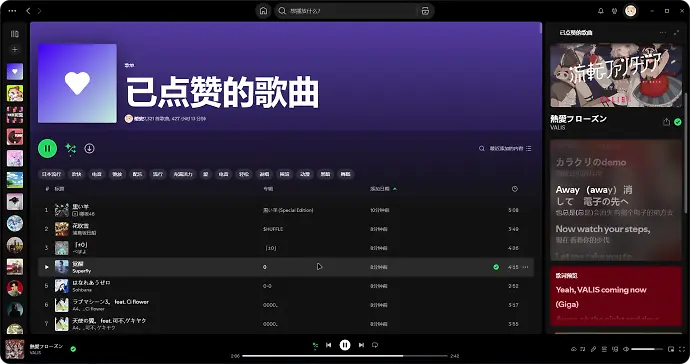Open the now-playing cover thumbnail in the player bar
This screenshot has height=364, width=690.
[15, 349]
